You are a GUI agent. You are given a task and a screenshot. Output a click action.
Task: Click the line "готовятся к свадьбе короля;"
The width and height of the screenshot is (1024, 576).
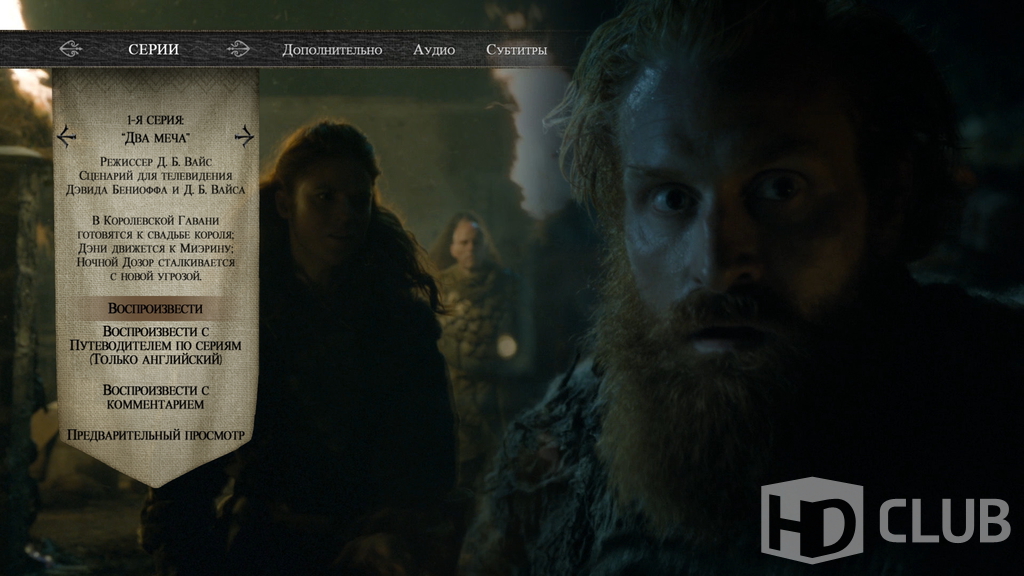[x=155, y=234]
